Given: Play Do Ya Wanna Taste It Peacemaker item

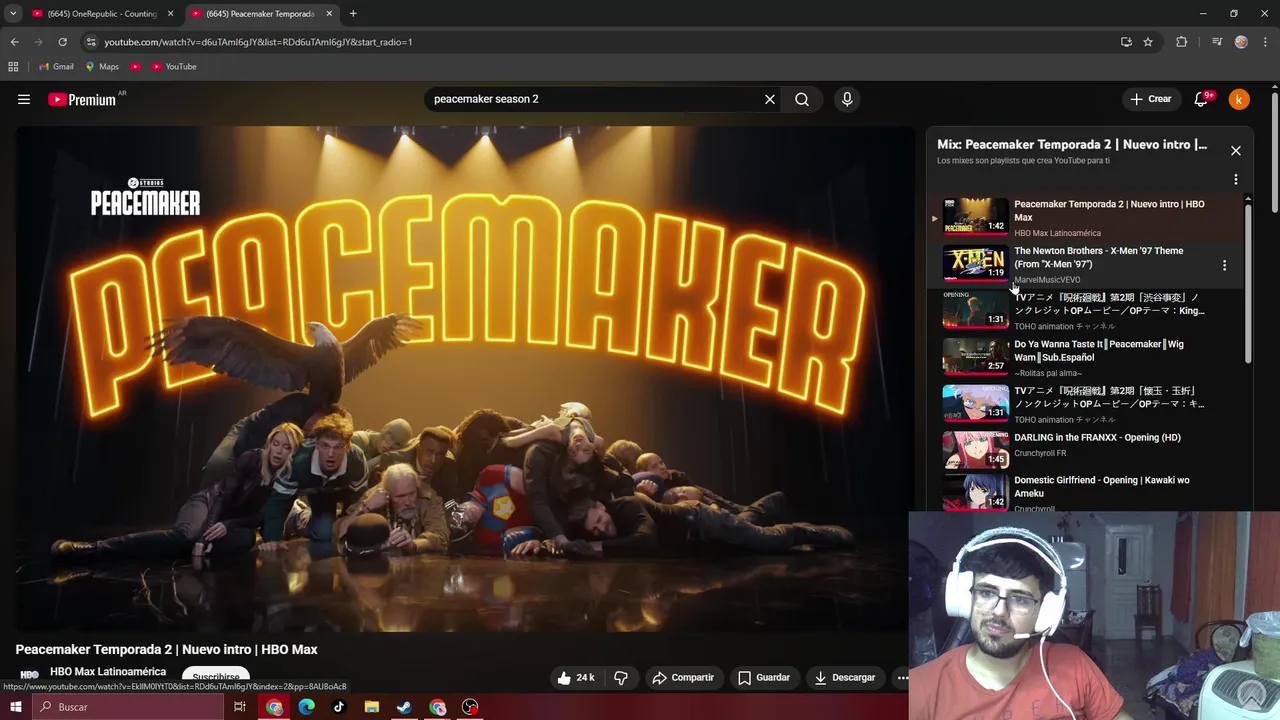Looking at the screenshot, I should click(1085, 357).
